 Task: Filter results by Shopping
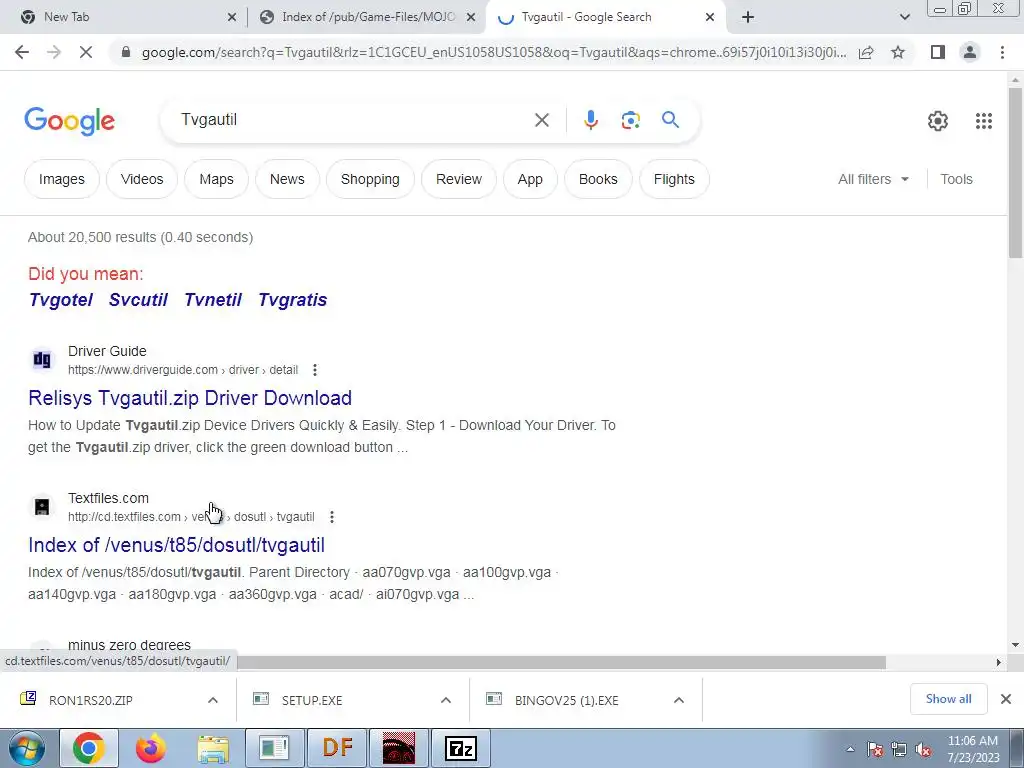(x=370, y=179)
